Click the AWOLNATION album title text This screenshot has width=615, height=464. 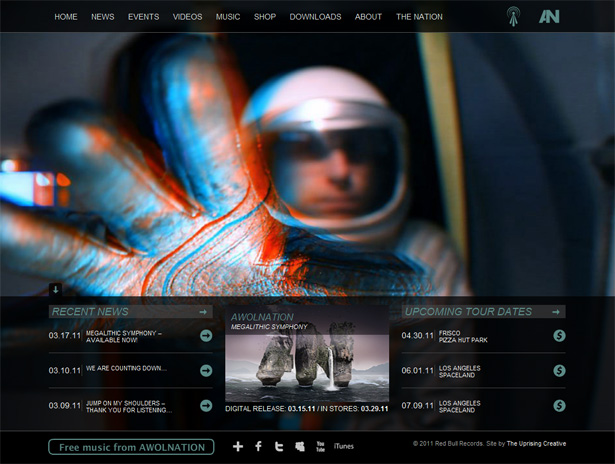pos(262,317)
